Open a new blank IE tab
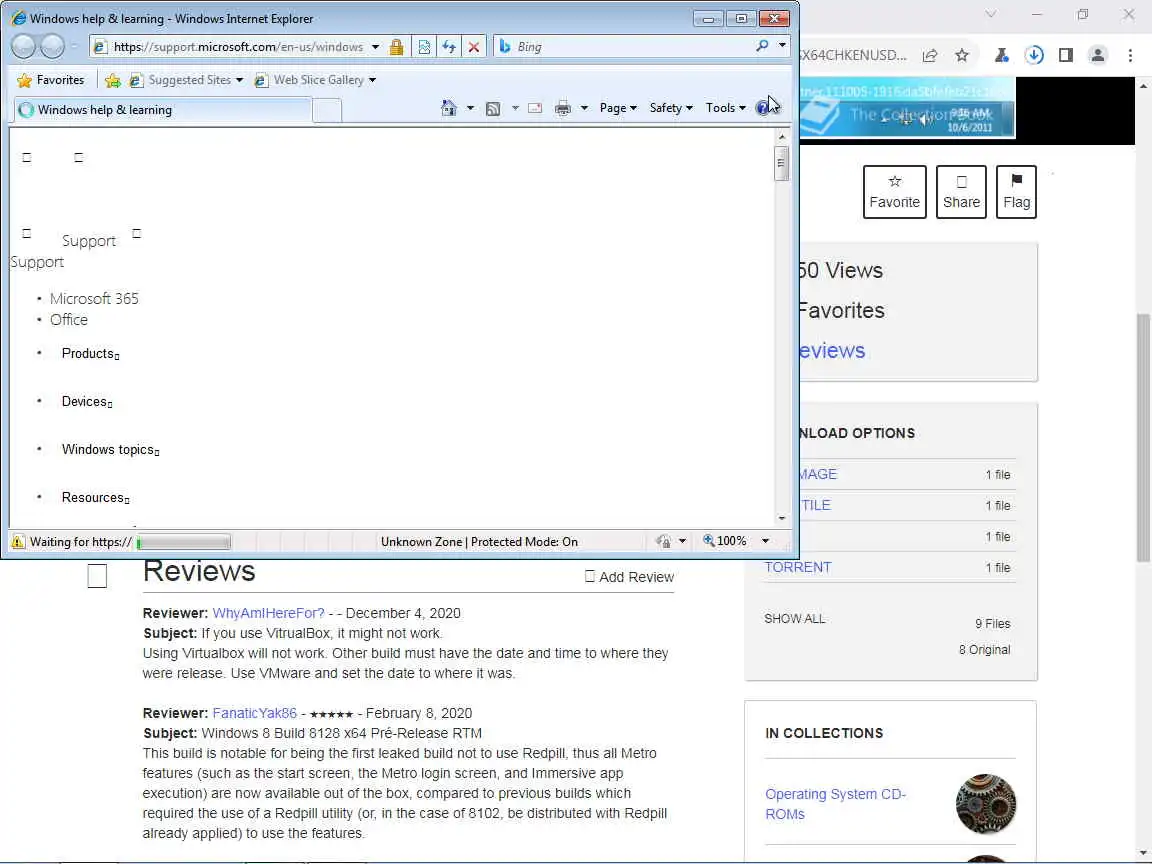 (x=327, y=110)
